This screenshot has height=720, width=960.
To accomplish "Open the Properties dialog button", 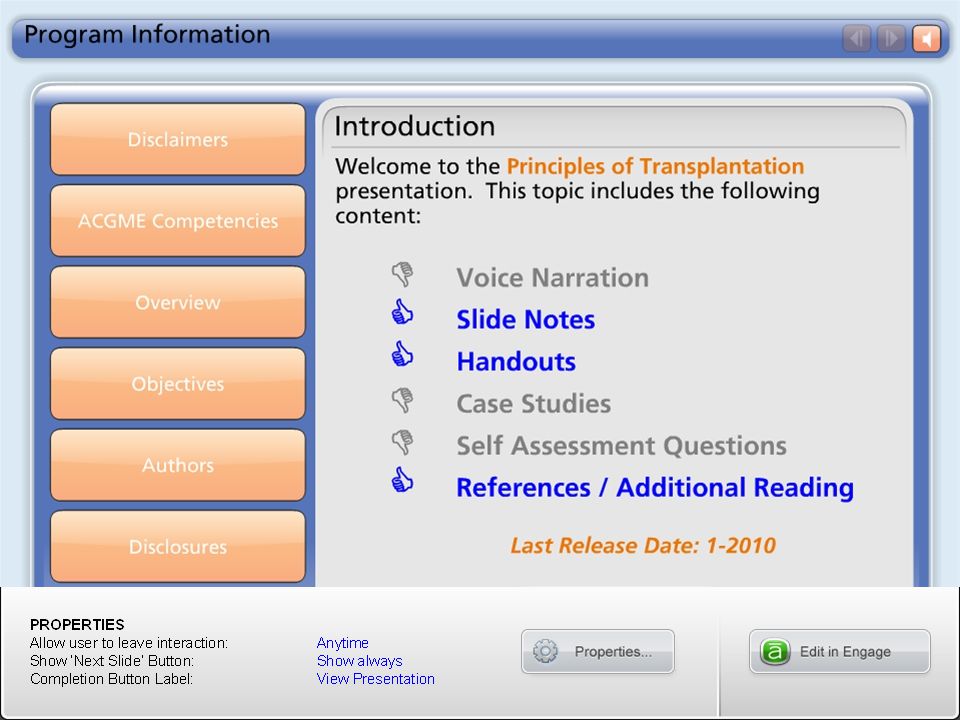I will pyautogui.click(x=598, y=651).
